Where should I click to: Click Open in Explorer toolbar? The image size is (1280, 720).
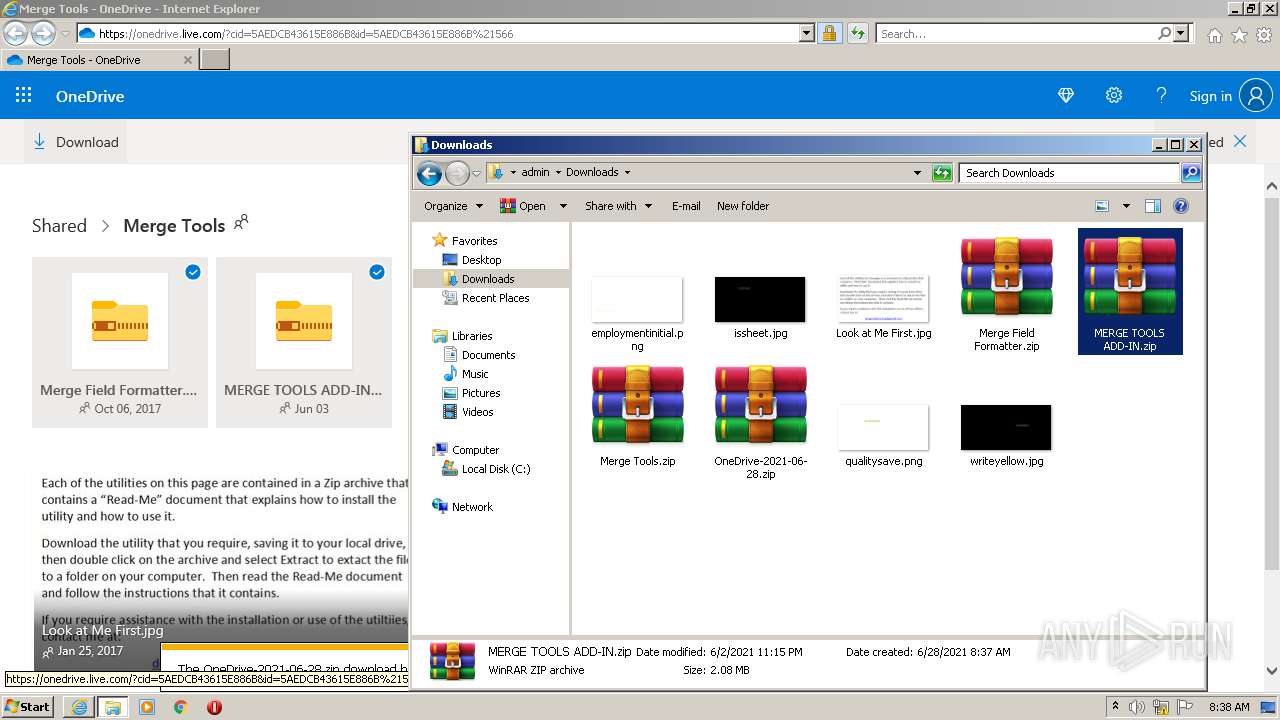524,206
